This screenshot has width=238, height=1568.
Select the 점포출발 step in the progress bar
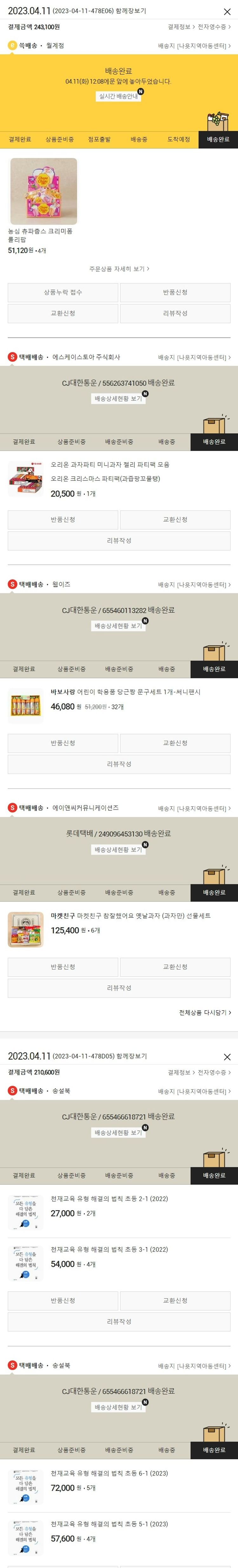99,140
